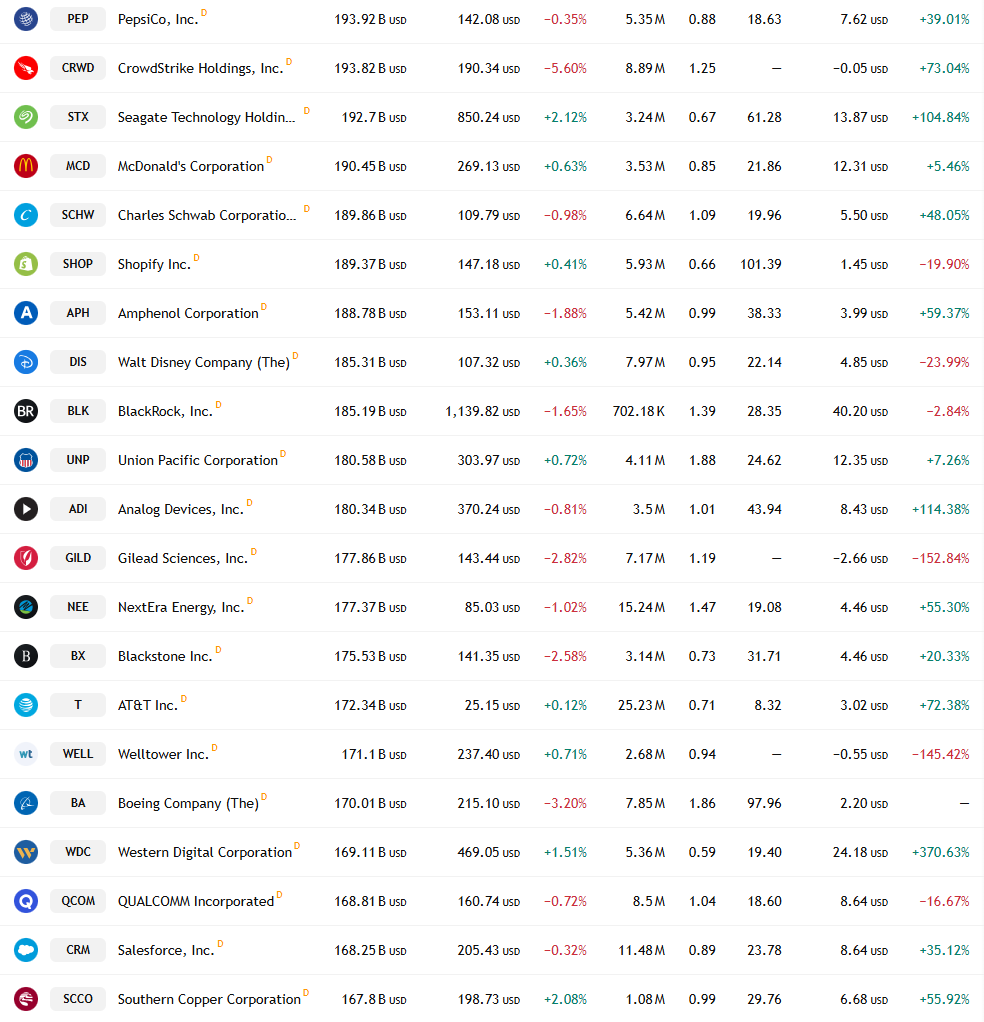The width and height of the screenshot is (984, 1022).
Task: Open Gilead Sciences, Inc. link
Action: [183, 559]
